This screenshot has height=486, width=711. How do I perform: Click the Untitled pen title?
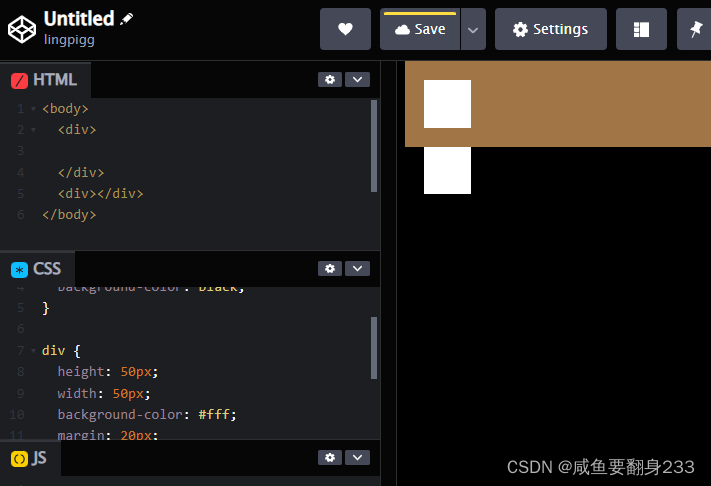[79, 19]
